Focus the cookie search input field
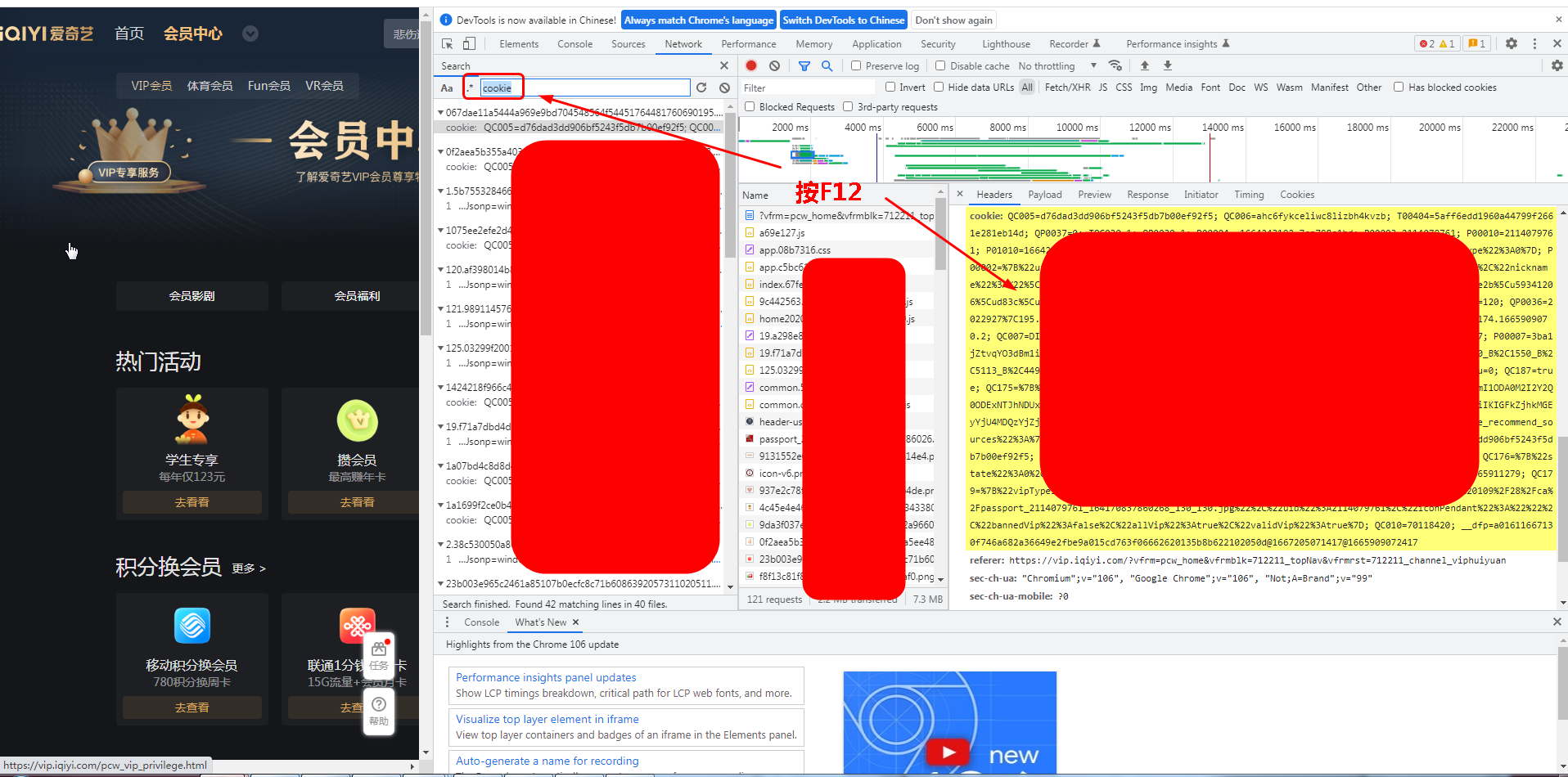This screenshot has height=777, width=1568. coord(584,88)
